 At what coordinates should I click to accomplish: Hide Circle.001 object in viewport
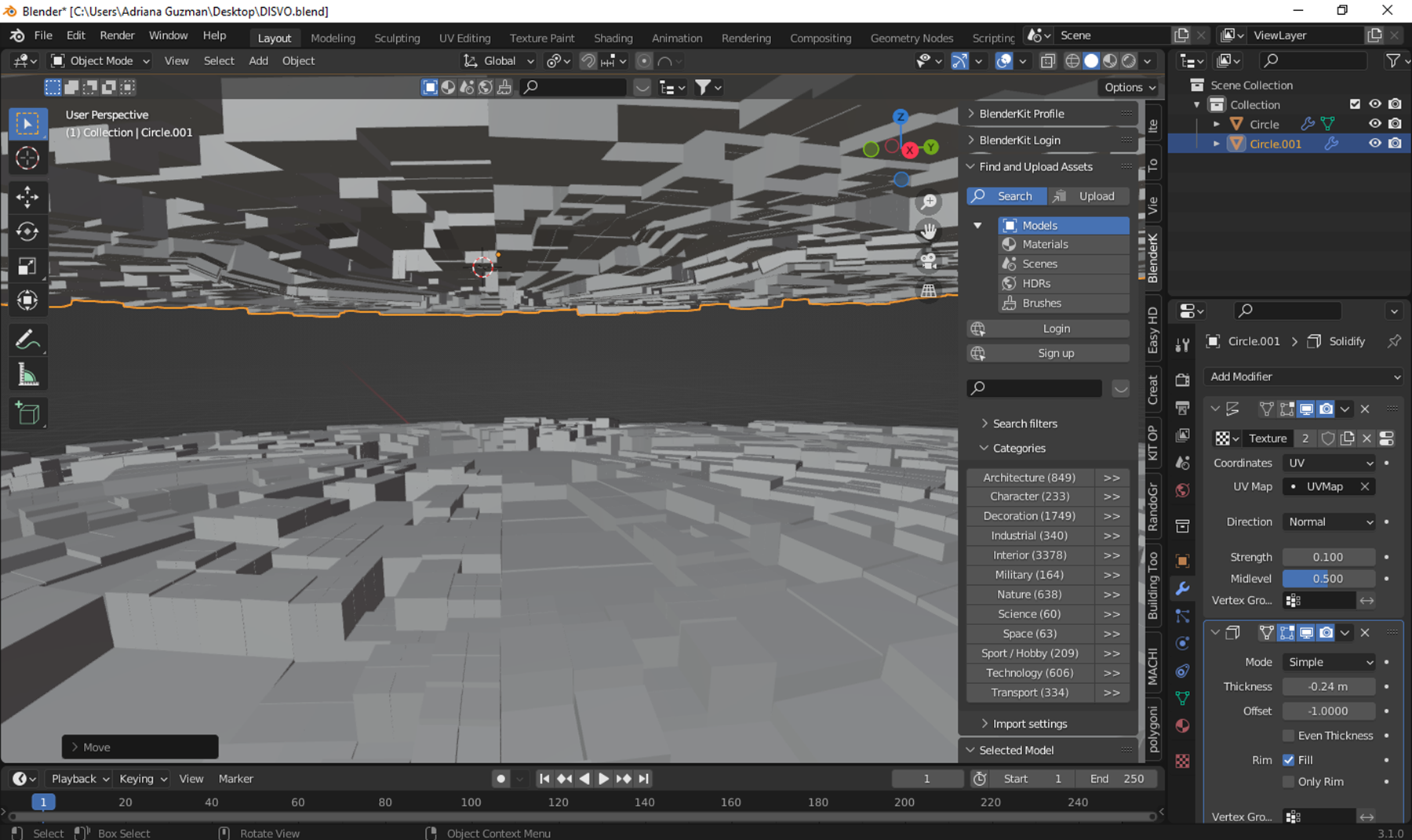tap(1374, 144)
